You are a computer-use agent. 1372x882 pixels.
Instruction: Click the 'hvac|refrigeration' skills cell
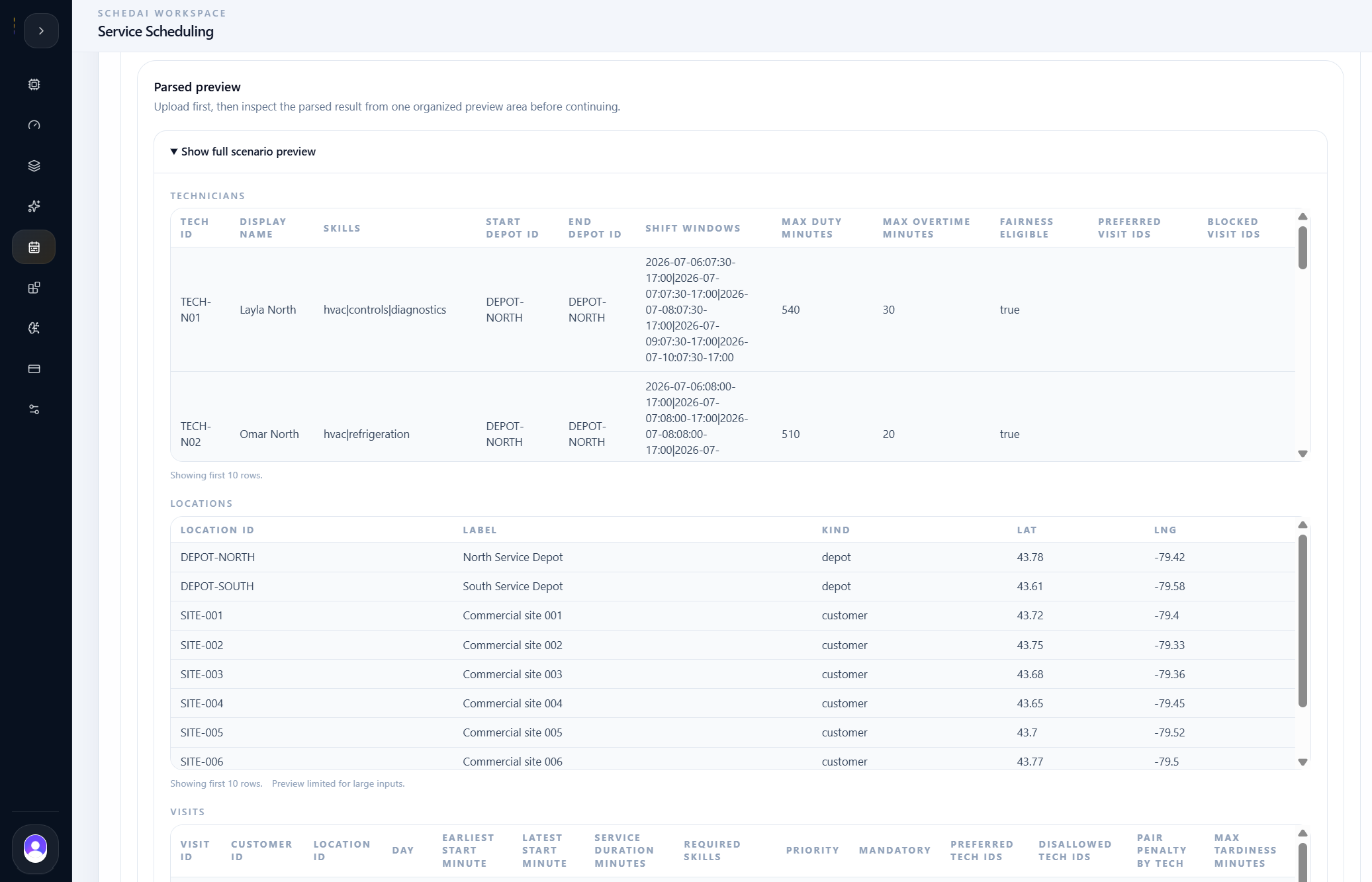point(366,434)
